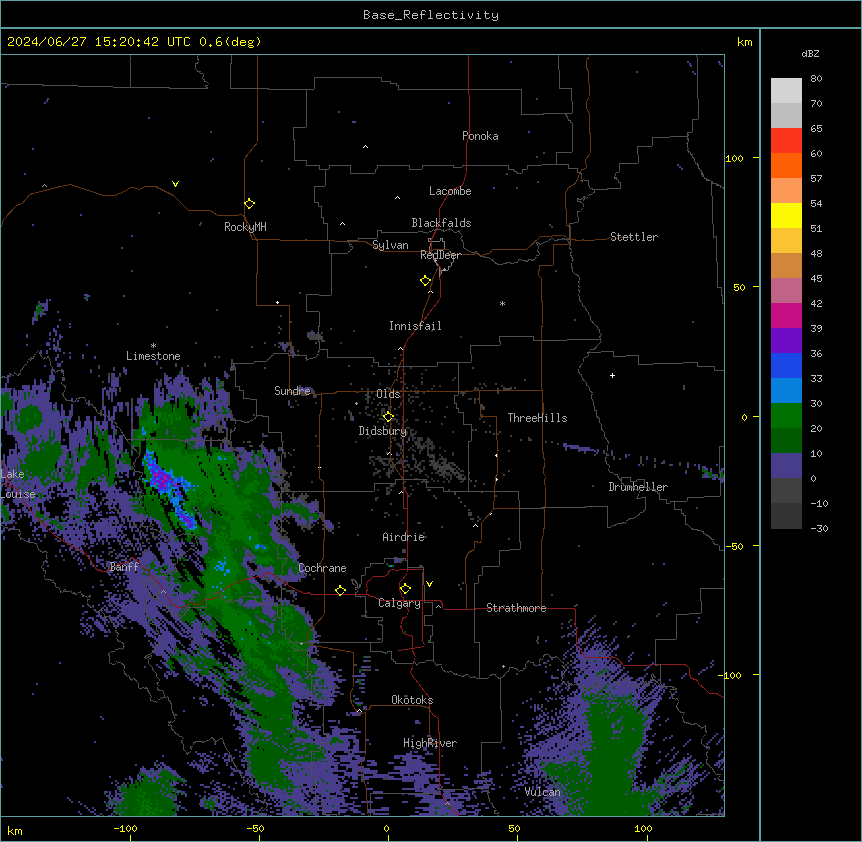Click the Drumheller label
This screenshot has width=862, height=842.
[x=638, y=487]
